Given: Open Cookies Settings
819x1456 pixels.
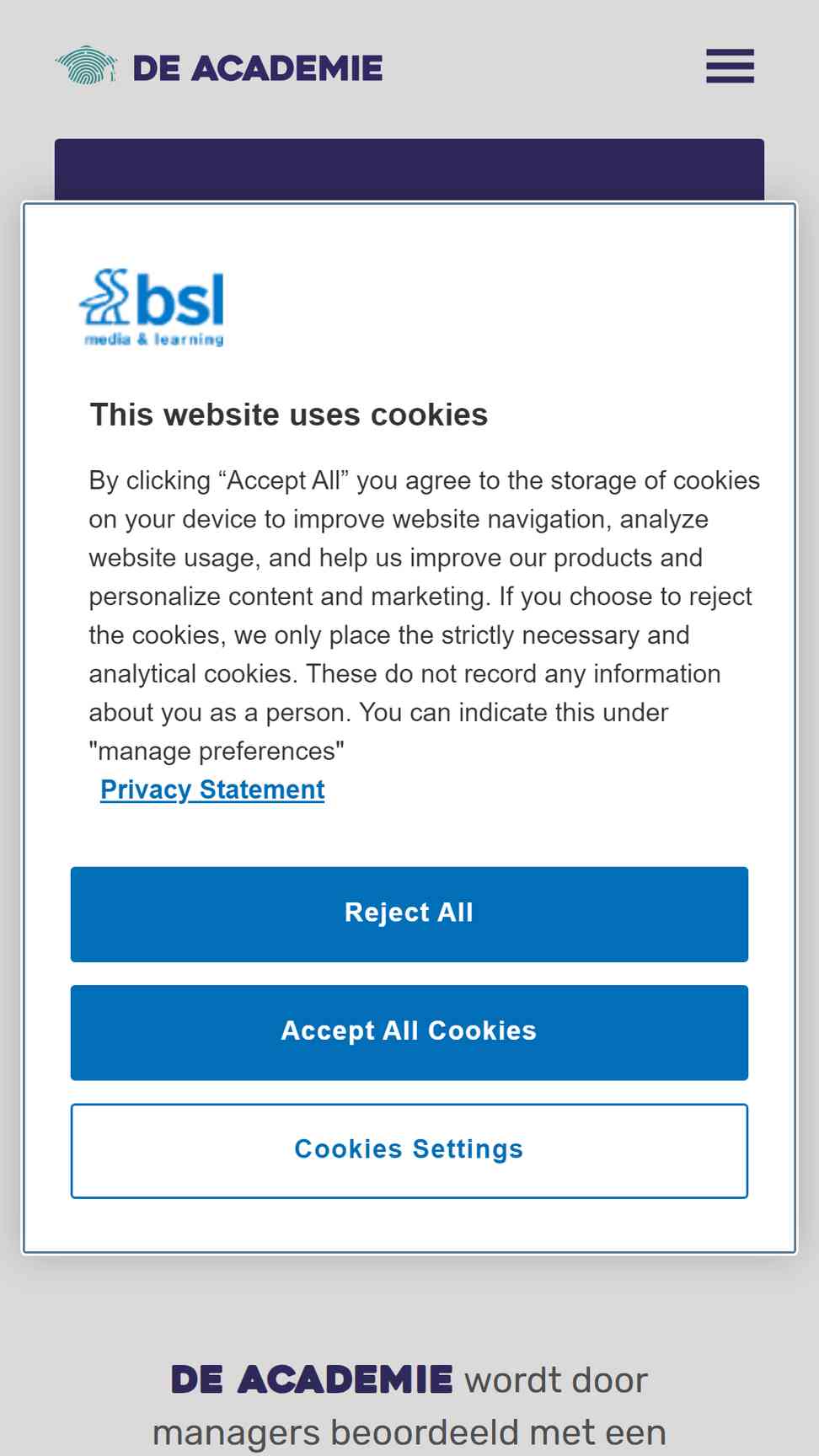Looking at the screenshot, I should 409,1150.
